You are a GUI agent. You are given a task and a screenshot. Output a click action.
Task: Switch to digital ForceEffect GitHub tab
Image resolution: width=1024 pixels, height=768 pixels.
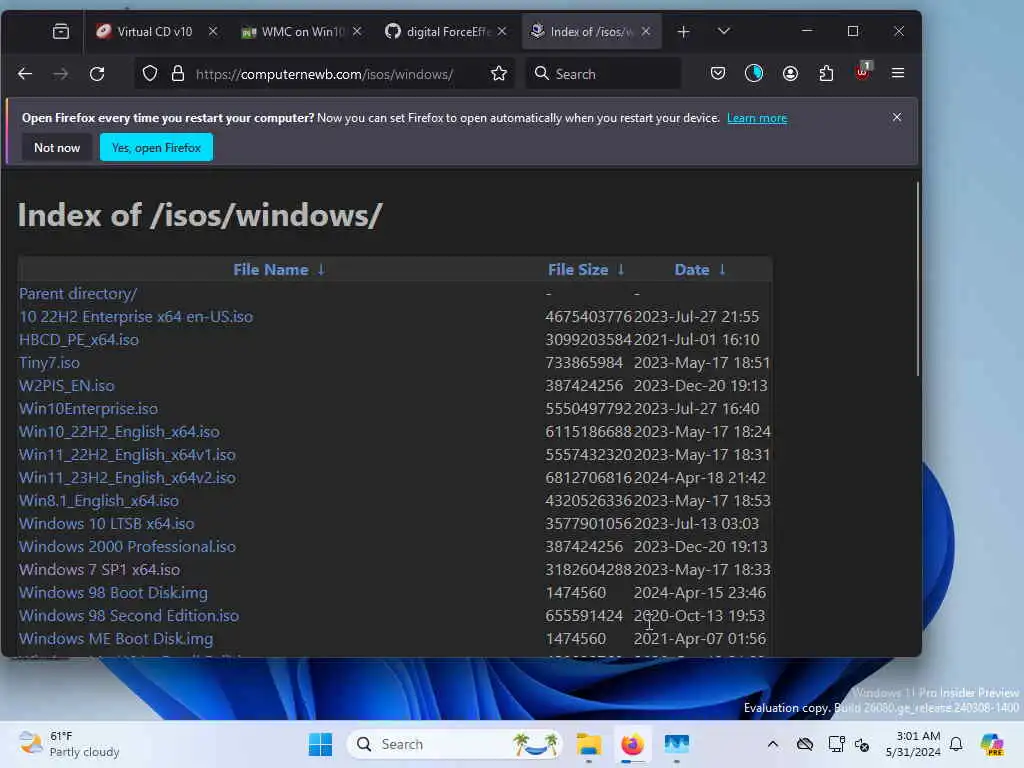pos(445,31)
